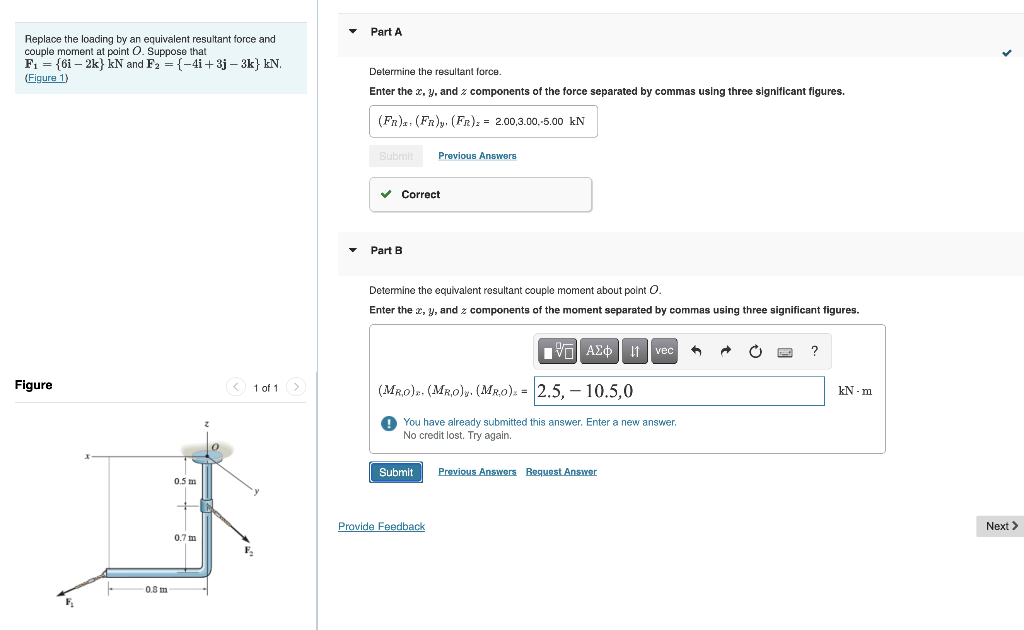The width and height of the screenshot is (1024, 630).
Task: Open help with the question mark icon
Action: pyautogui.click(x=814, y=351)
